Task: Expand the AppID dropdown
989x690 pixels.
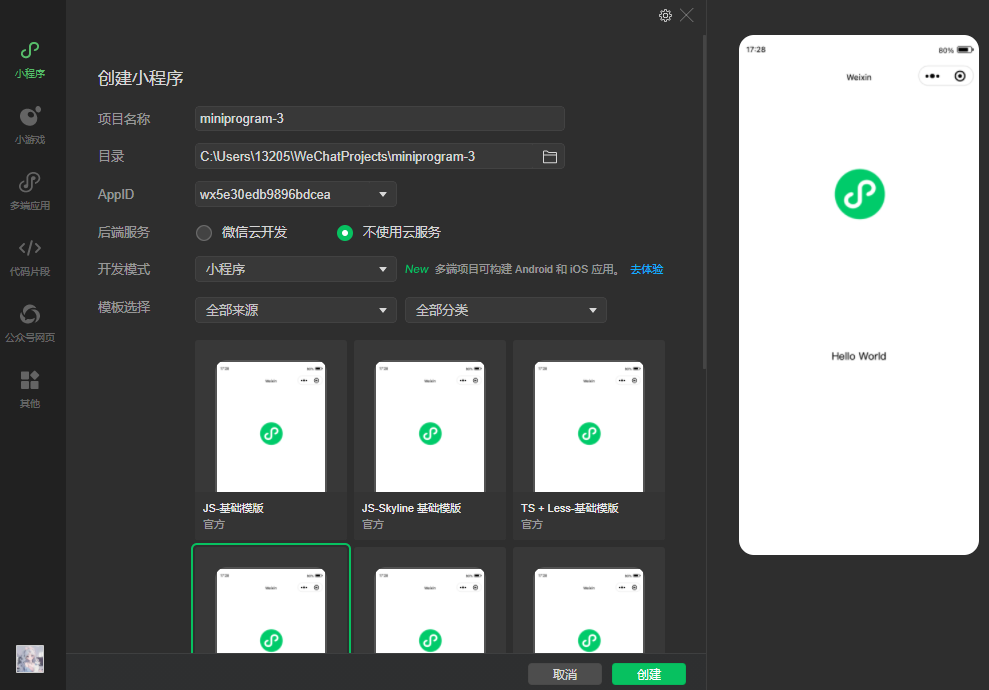Action: pyautogui.click(x=296, y=194)
